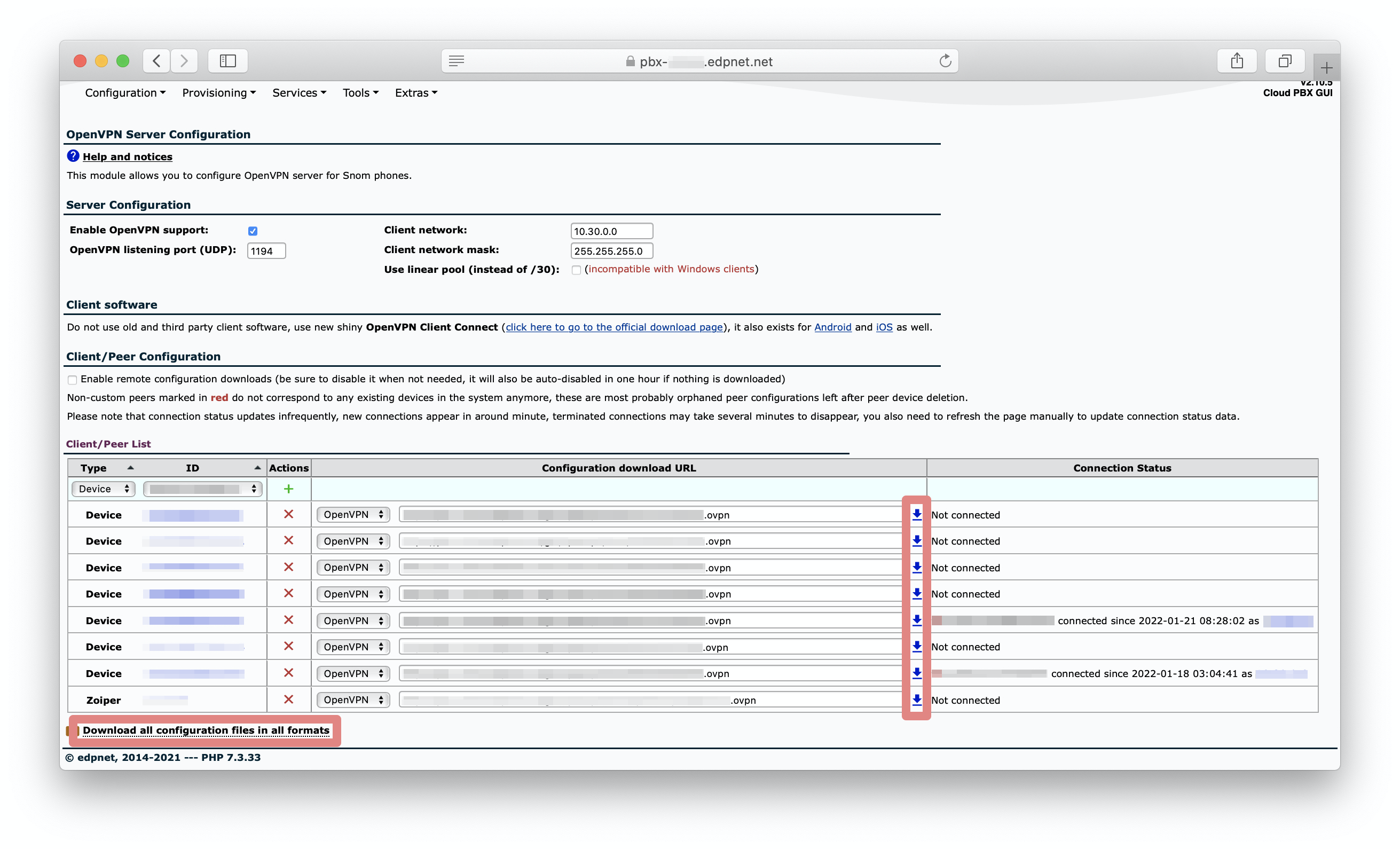Show all tabs overview button
The height and width of the screenshot is (849, 1400).
[1285, 61]
